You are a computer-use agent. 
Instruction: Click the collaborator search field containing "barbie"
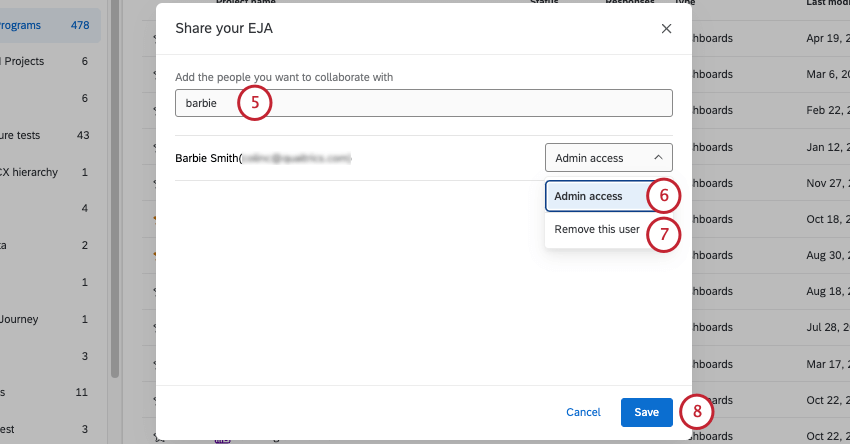423,103
